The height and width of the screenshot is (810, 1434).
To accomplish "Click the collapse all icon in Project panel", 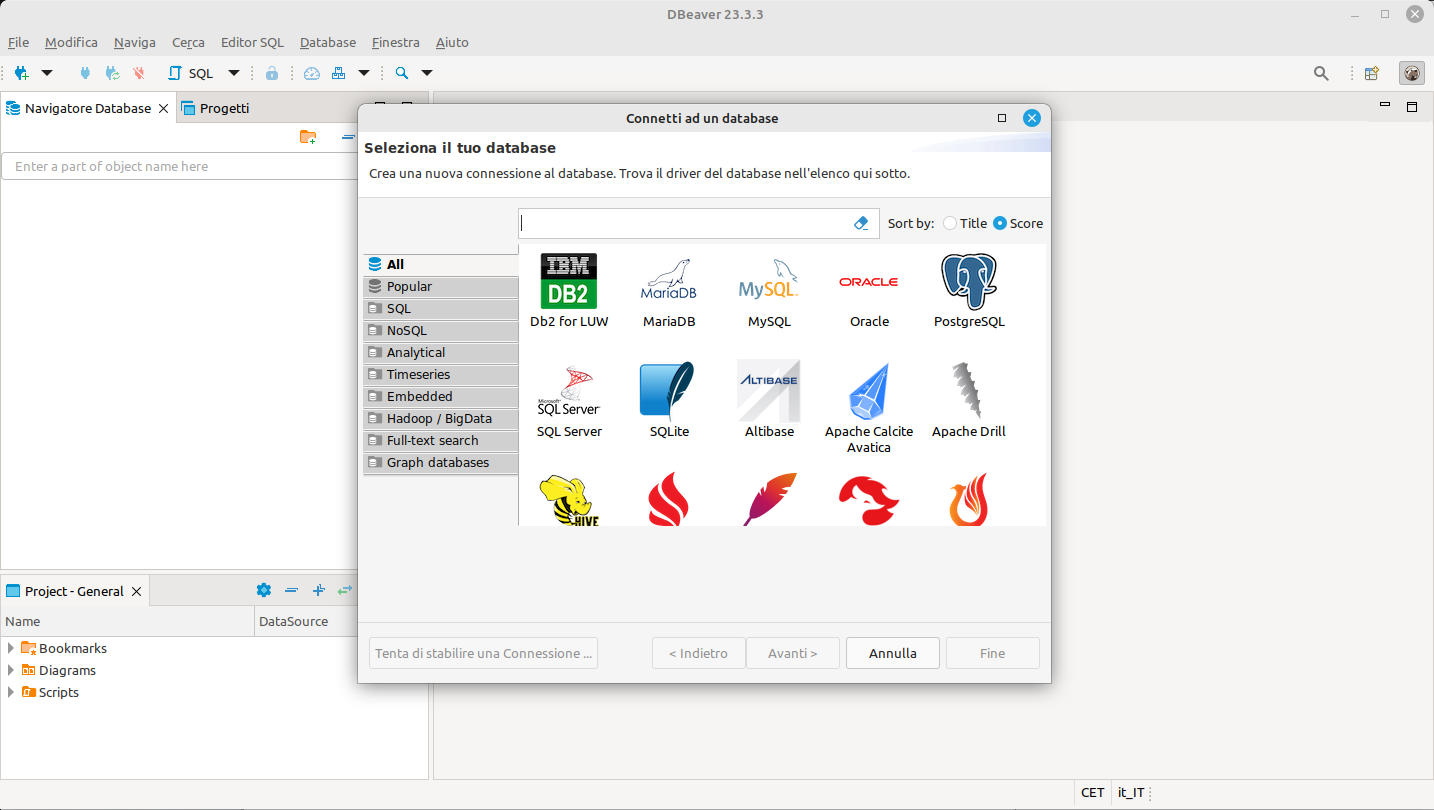I will (x=291, y=590).
